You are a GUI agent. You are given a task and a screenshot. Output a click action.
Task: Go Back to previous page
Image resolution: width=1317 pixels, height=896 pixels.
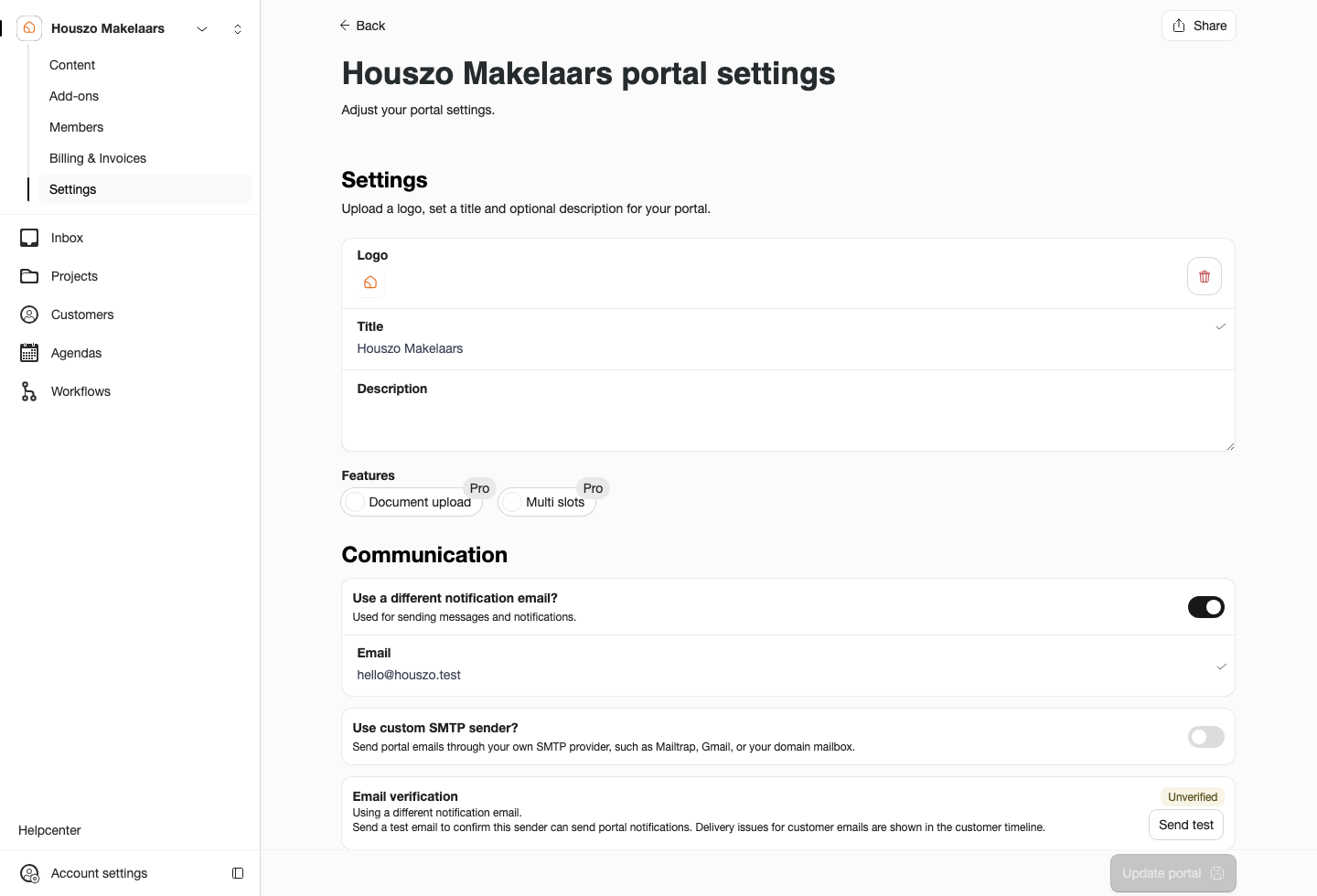pos(363,26)
